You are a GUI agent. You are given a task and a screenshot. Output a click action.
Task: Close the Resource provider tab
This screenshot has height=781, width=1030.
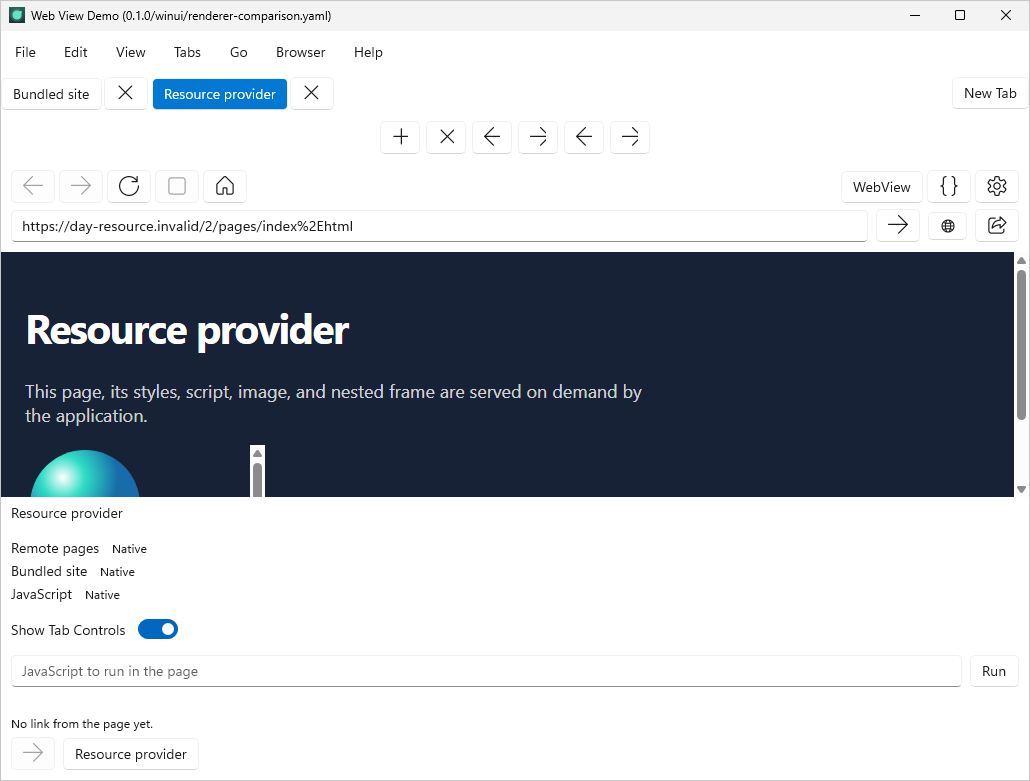[x=312, y=93]
